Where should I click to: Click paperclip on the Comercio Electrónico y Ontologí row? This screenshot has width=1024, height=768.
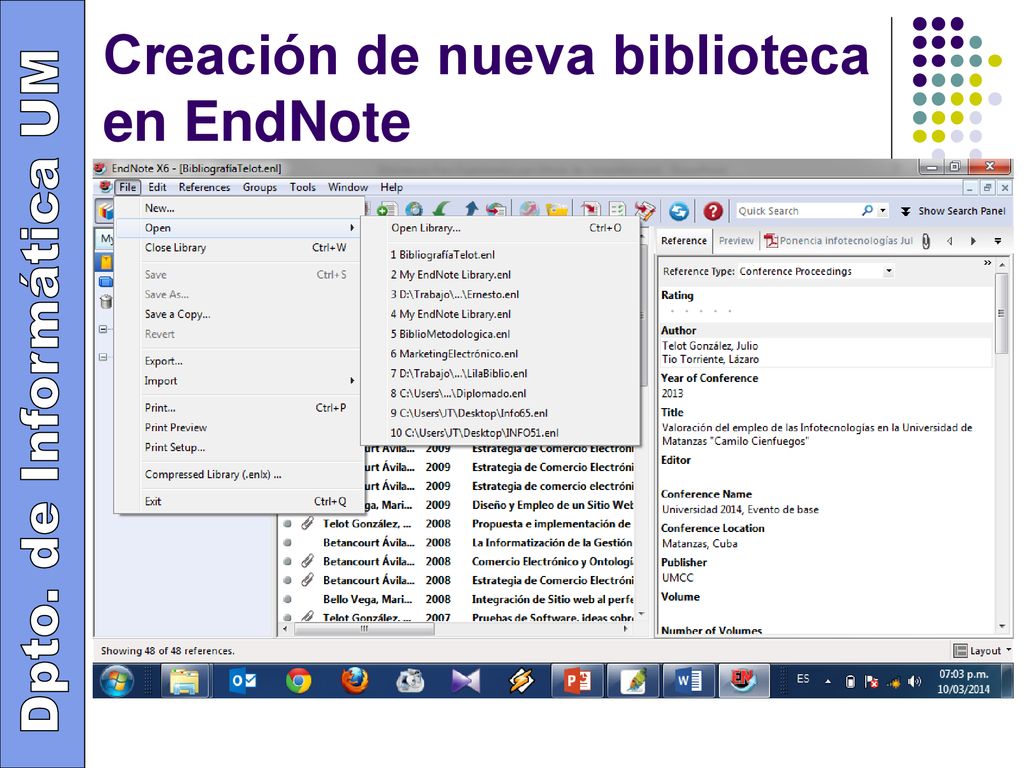click(307, 561)
